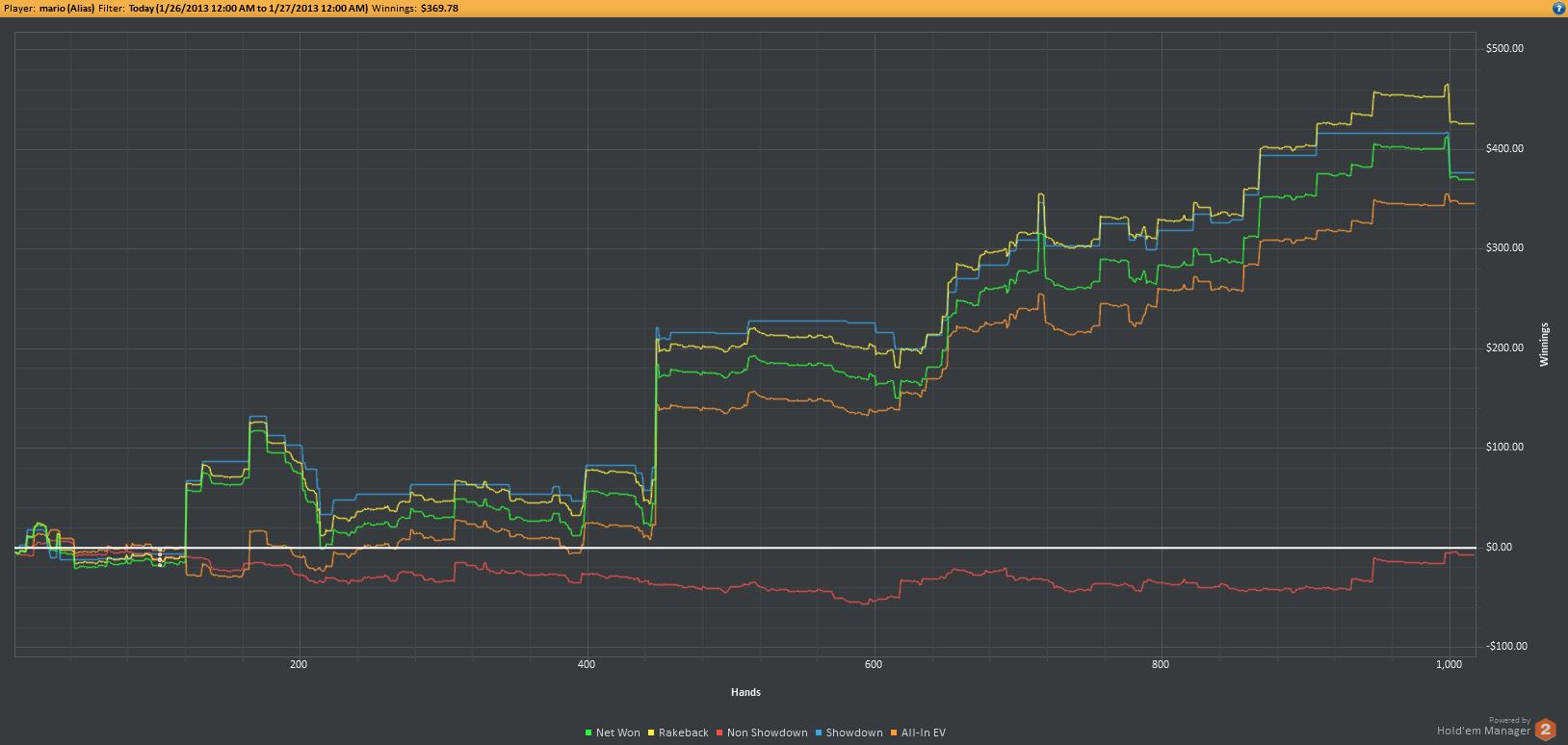Click the "200" hands x-axis label

[299, 664]
